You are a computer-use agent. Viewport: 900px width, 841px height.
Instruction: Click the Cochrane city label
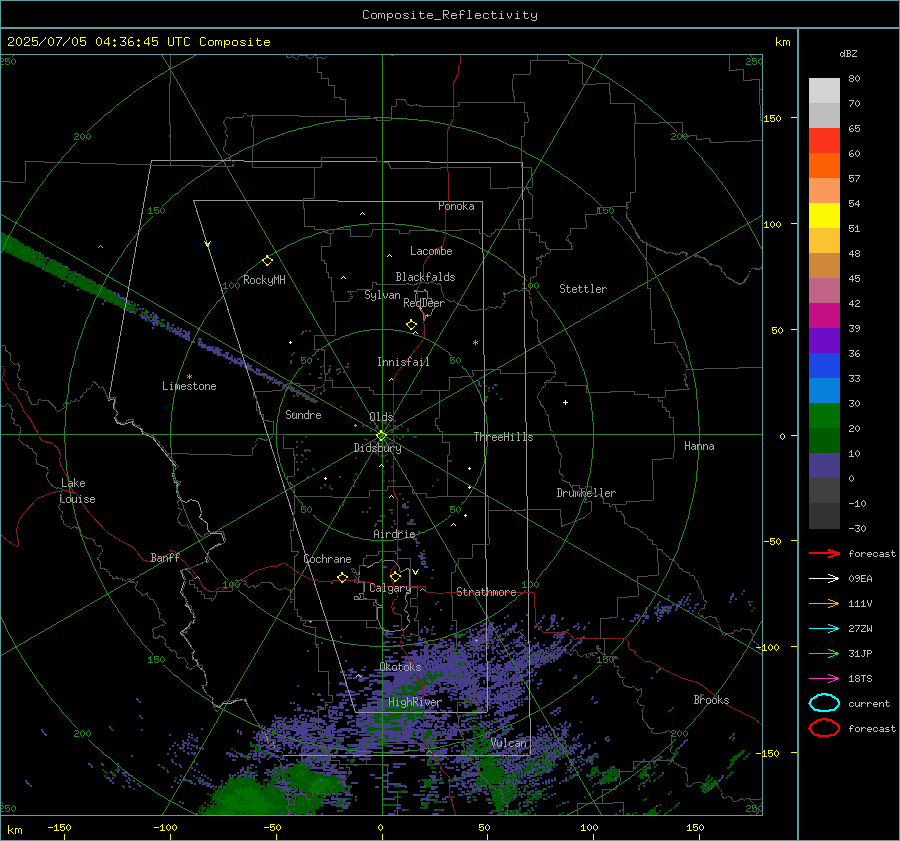tap(327, 559)
